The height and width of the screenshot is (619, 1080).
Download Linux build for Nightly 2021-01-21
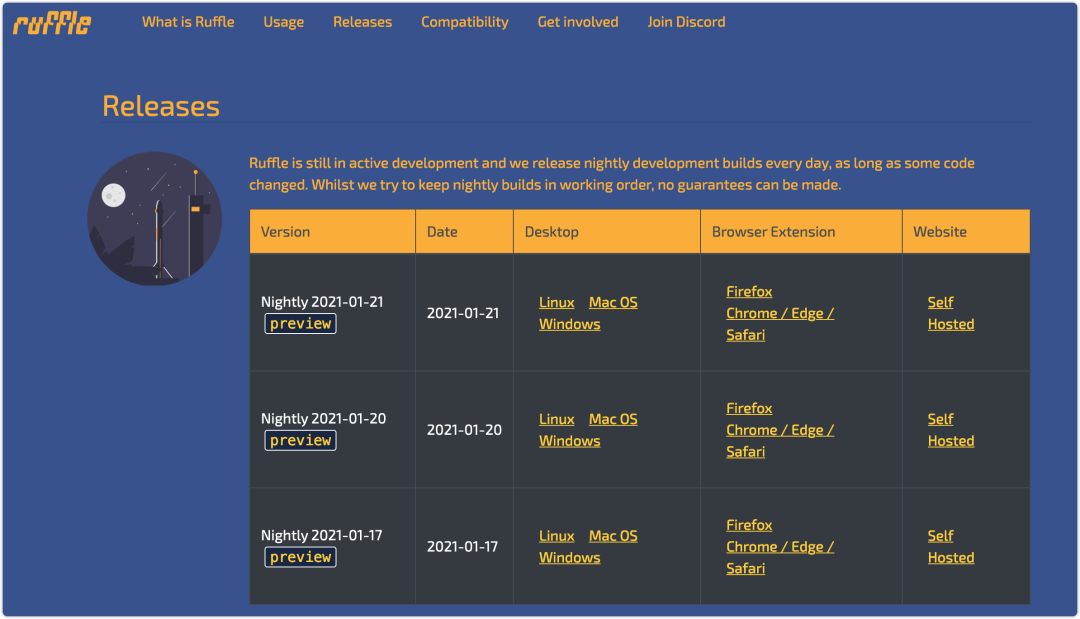pyautogui.click(x=557, y=302)
